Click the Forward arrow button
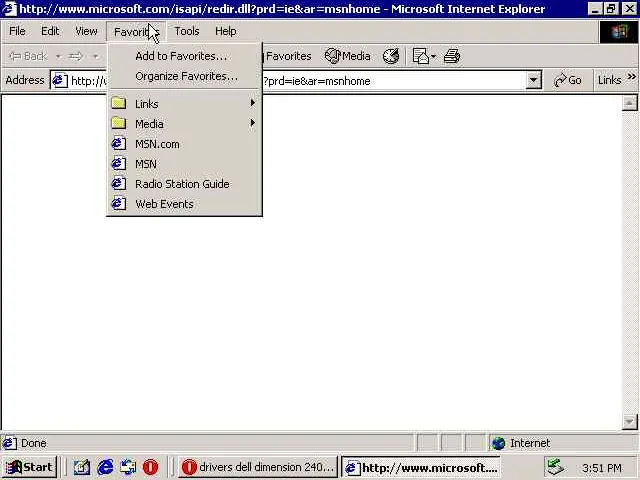This screenshot has height=480, width=640. (76, 56)
